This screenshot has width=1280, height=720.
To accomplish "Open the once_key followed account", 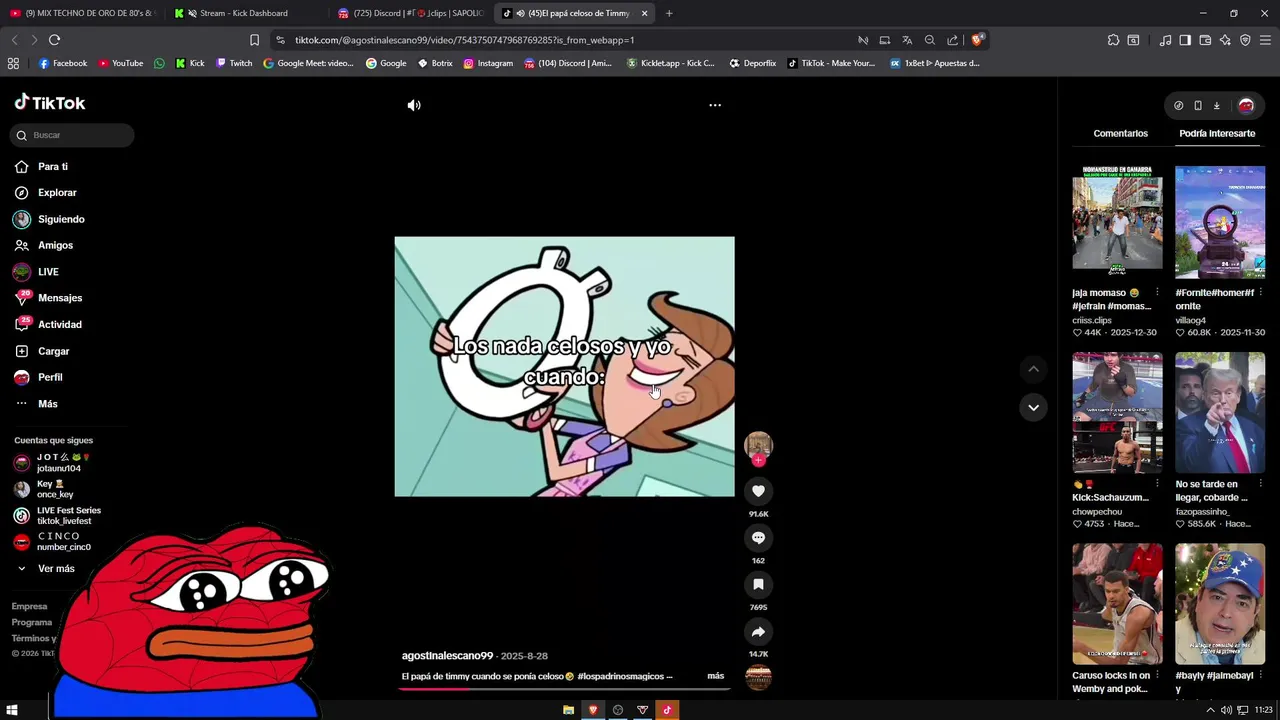I will pos(44,489).
